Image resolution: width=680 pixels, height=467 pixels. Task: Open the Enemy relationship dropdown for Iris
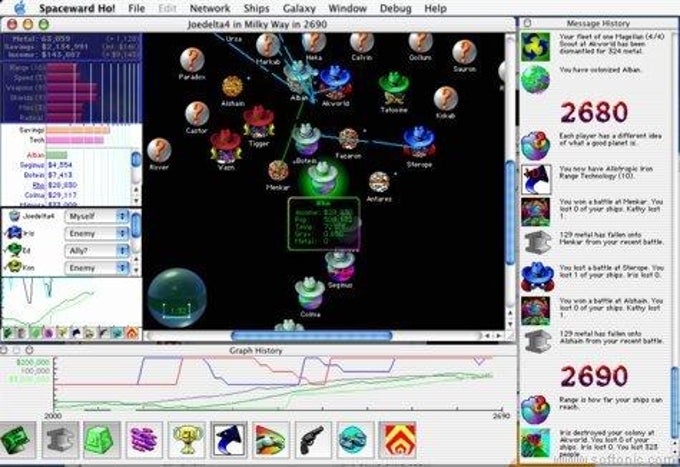(x=97, y=233)
